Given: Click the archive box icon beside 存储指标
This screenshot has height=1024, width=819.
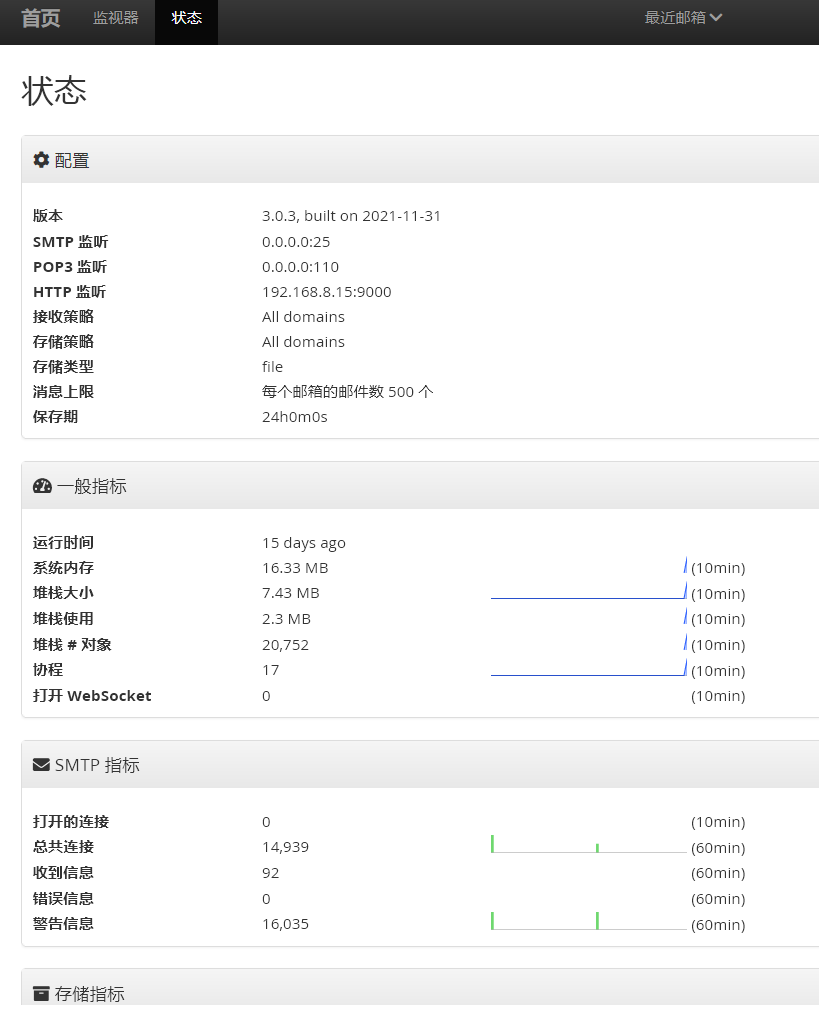Looking at the screenshot, I should [41, 993].
